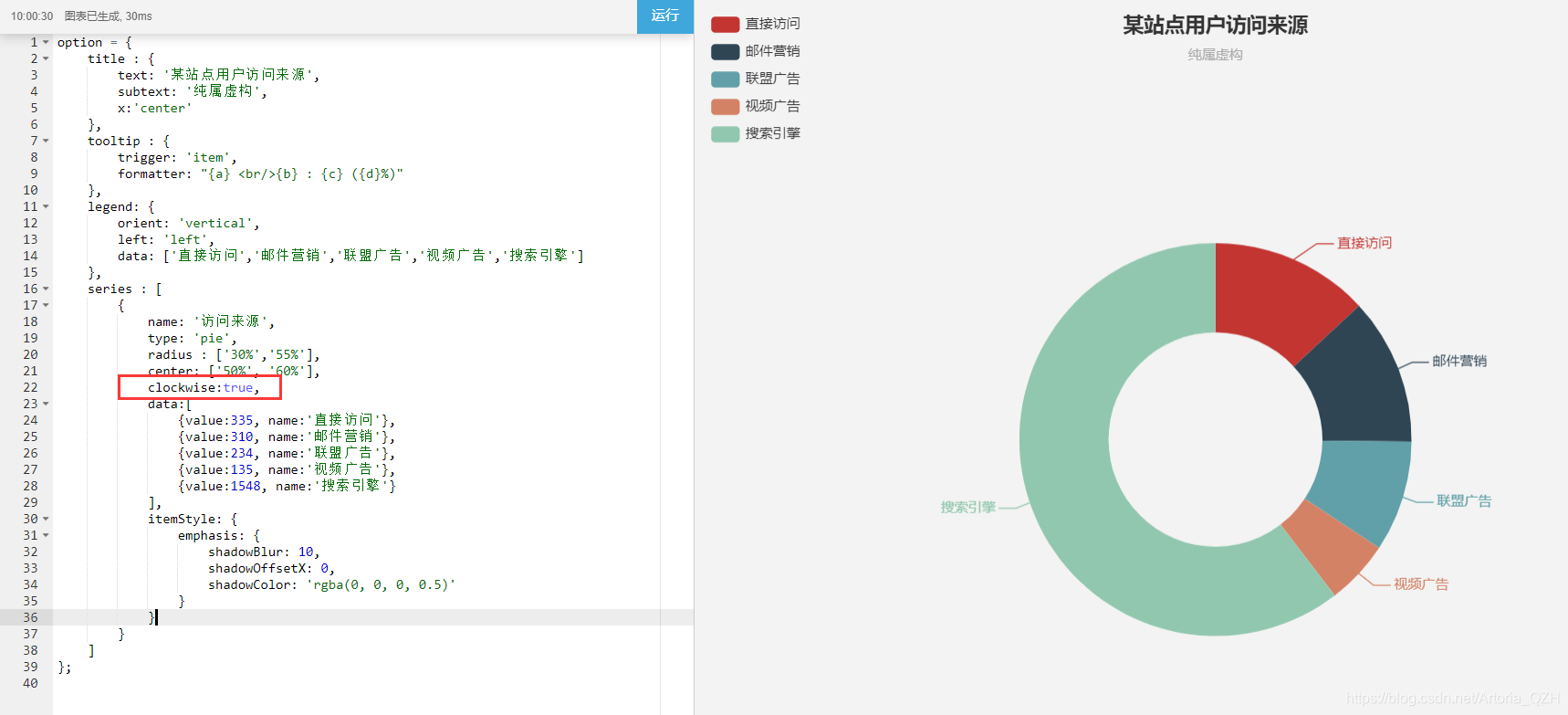Image resolution: width=1568 pixels, height=715 pixels.
Task: Toggle 直接访问 legend color swatch
Action: point(725,24)
